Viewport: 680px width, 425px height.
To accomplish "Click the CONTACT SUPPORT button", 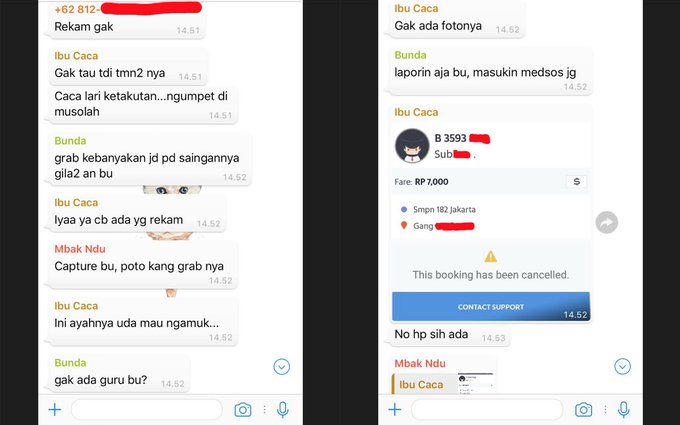I will click(490, 307).
